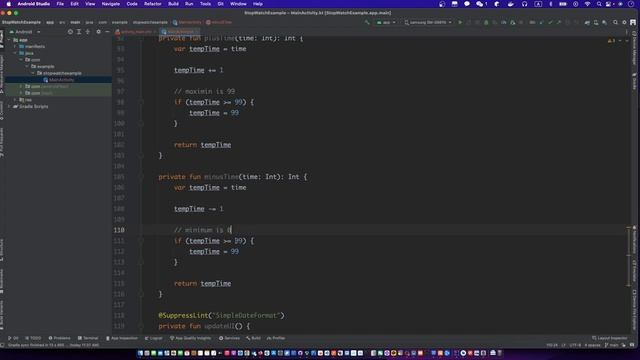
Task: Expand the Gradle Scripts node
Action: click(x=9, y=107)
